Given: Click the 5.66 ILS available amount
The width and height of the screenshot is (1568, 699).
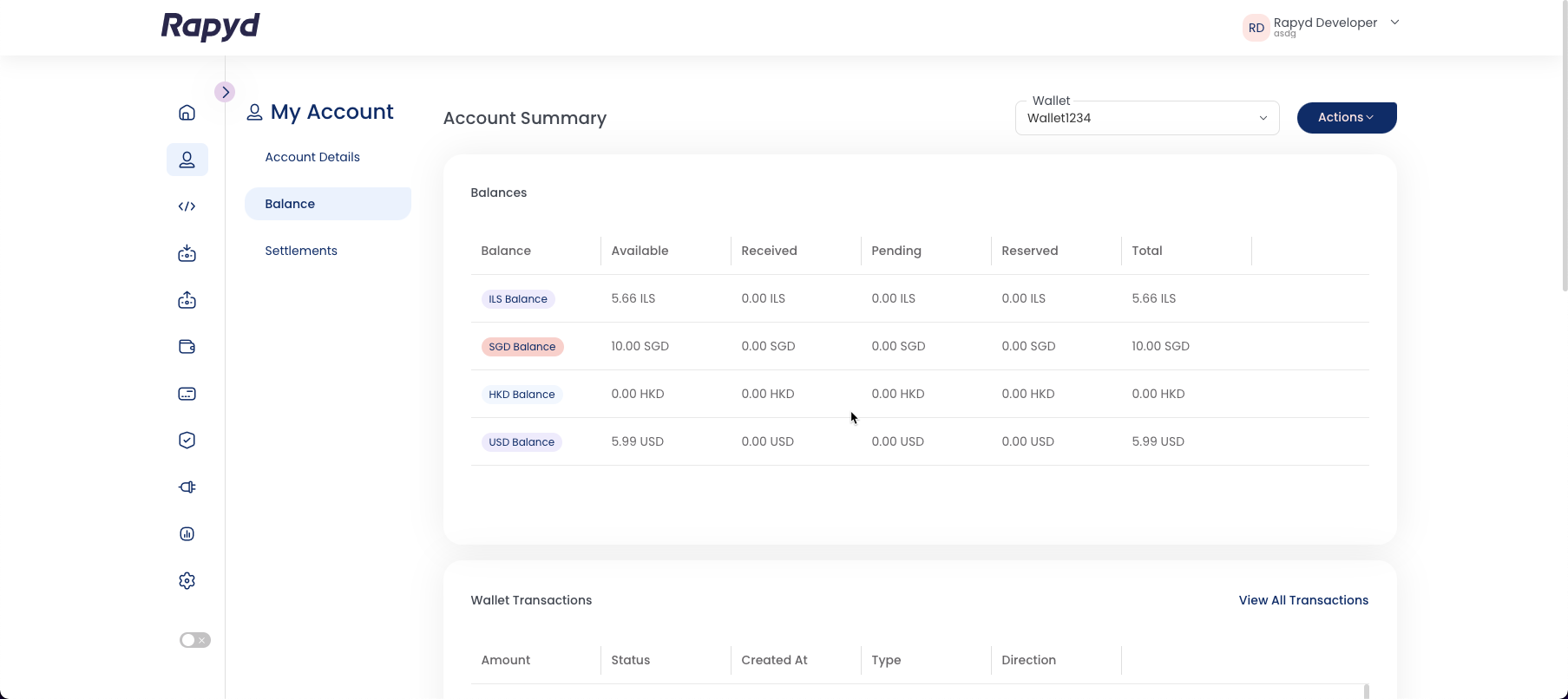Looking at the screenshot, I should tap(633, 298).
